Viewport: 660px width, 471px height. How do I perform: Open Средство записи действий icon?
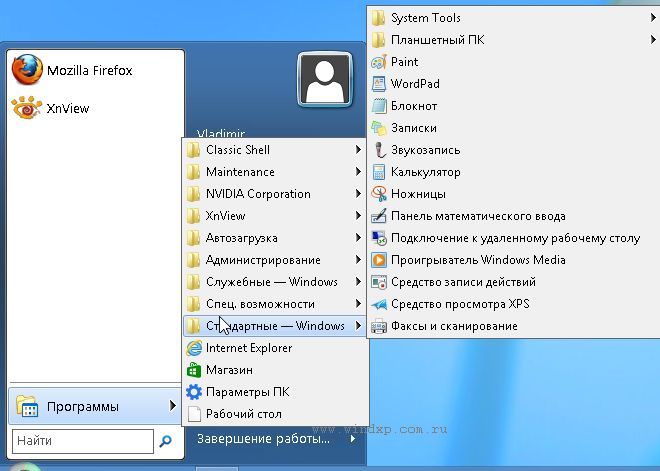click(378, 282)
